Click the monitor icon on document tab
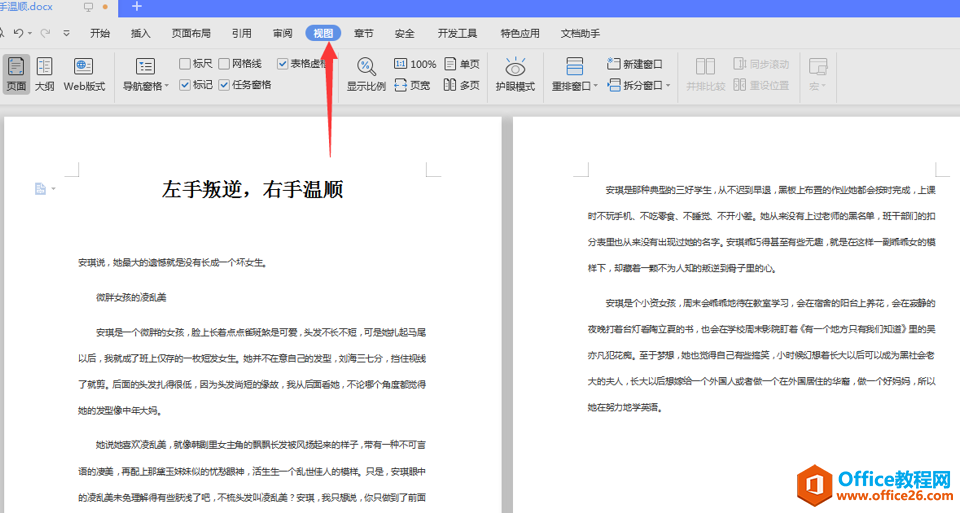This screenshot has height=513, width=960. tap(88, 7)
